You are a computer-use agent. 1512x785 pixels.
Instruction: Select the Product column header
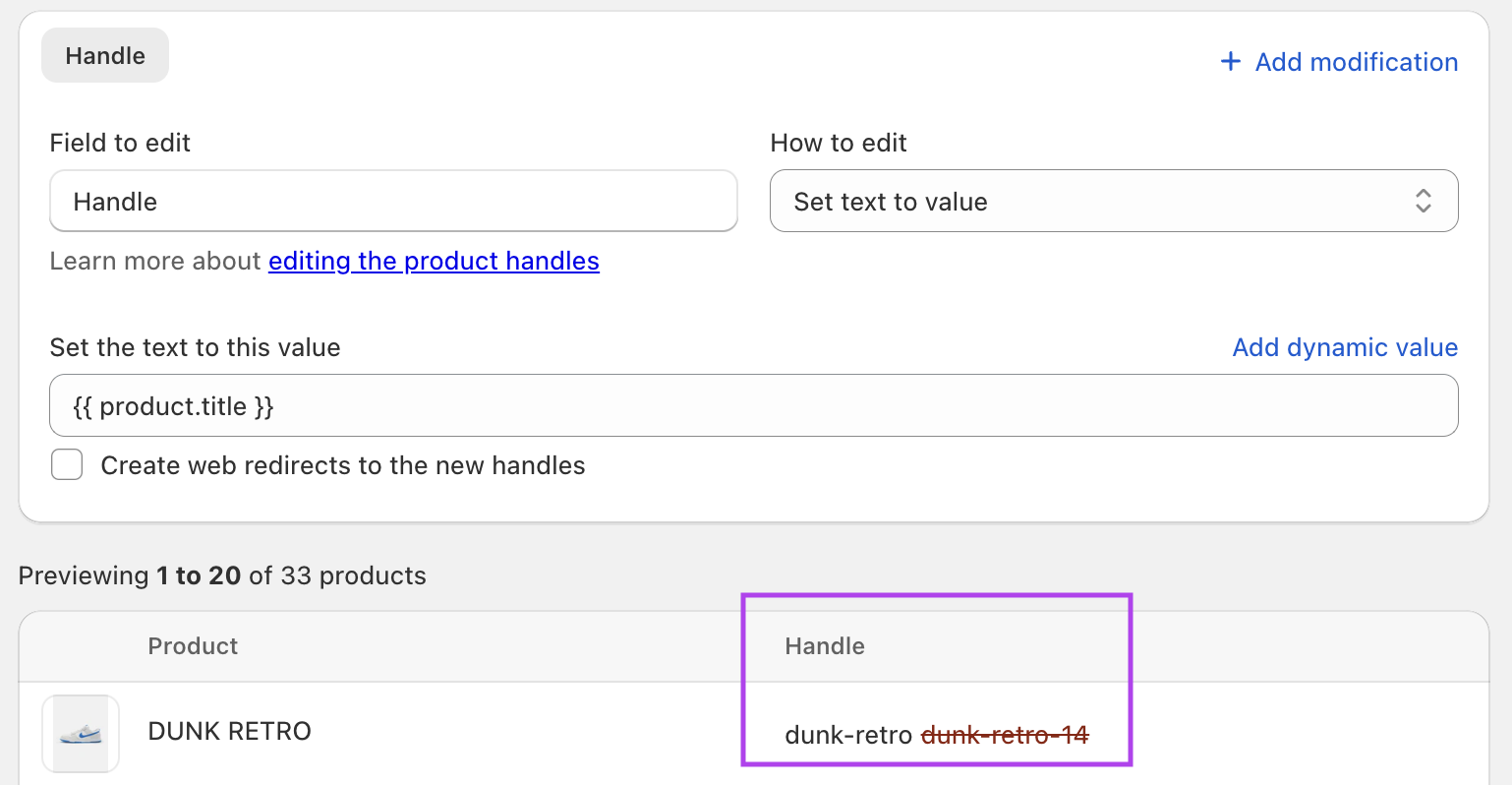point(193,646)
